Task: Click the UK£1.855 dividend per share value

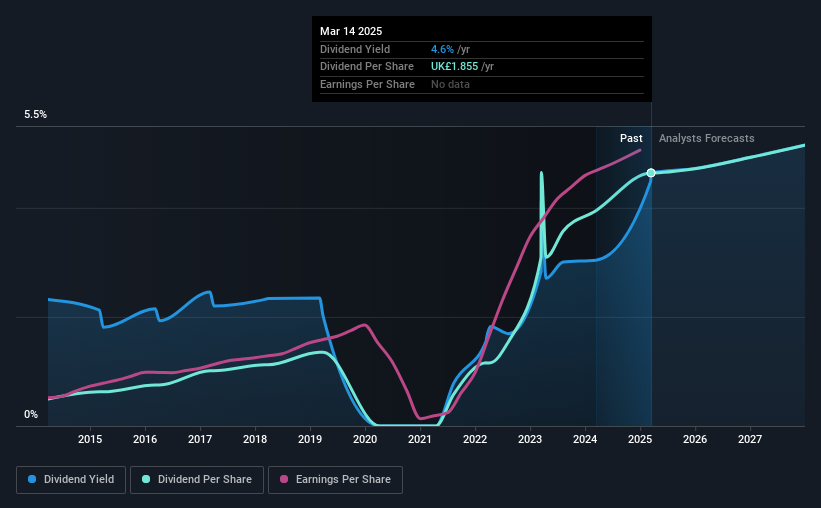Action: click(454, 67)
